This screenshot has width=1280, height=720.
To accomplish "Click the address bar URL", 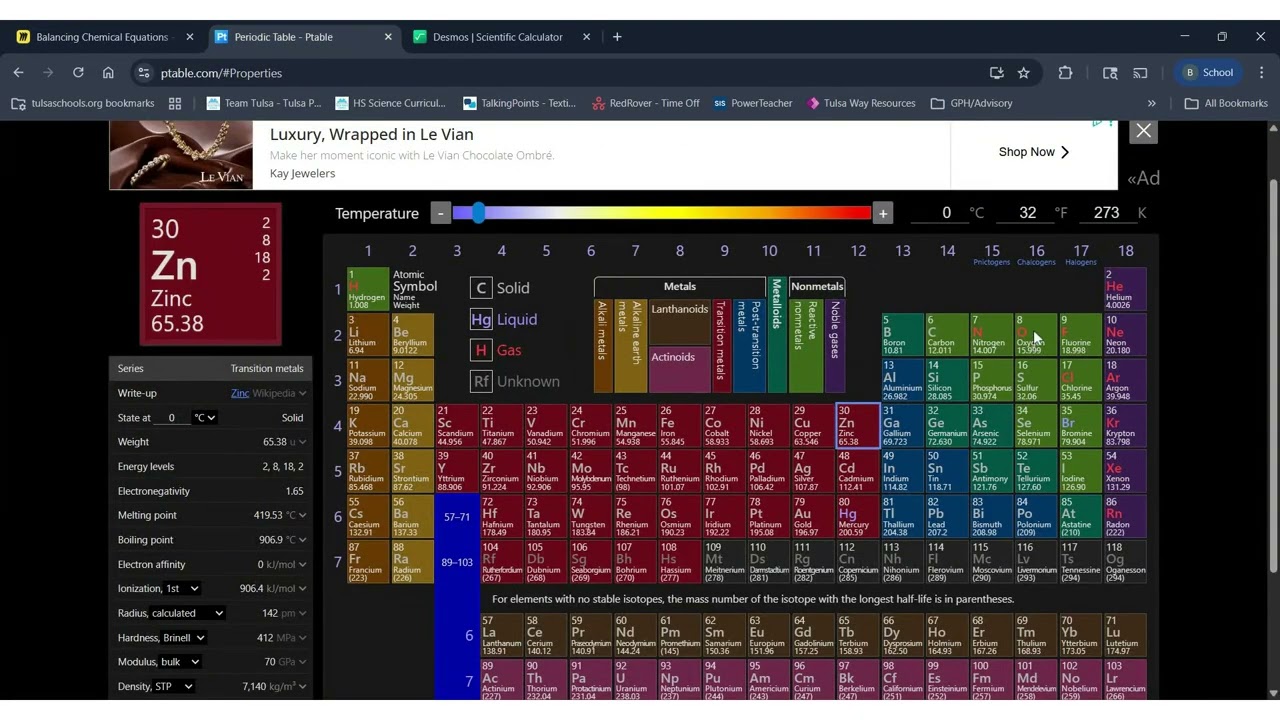I will pos(221,73).
